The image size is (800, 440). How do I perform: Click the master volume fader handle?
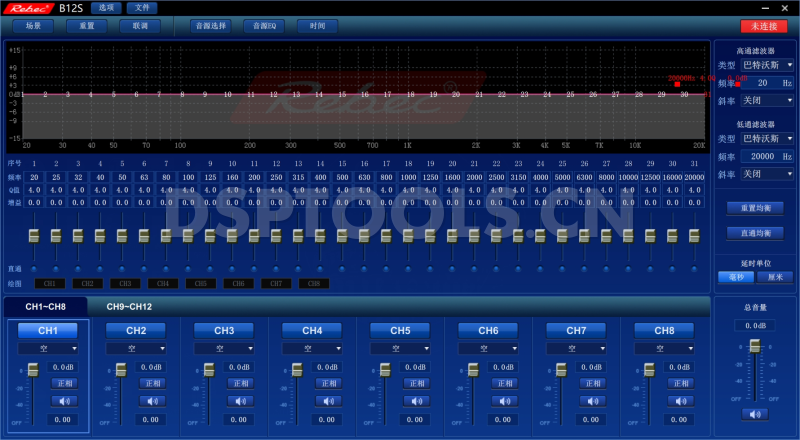coord(755,345)
